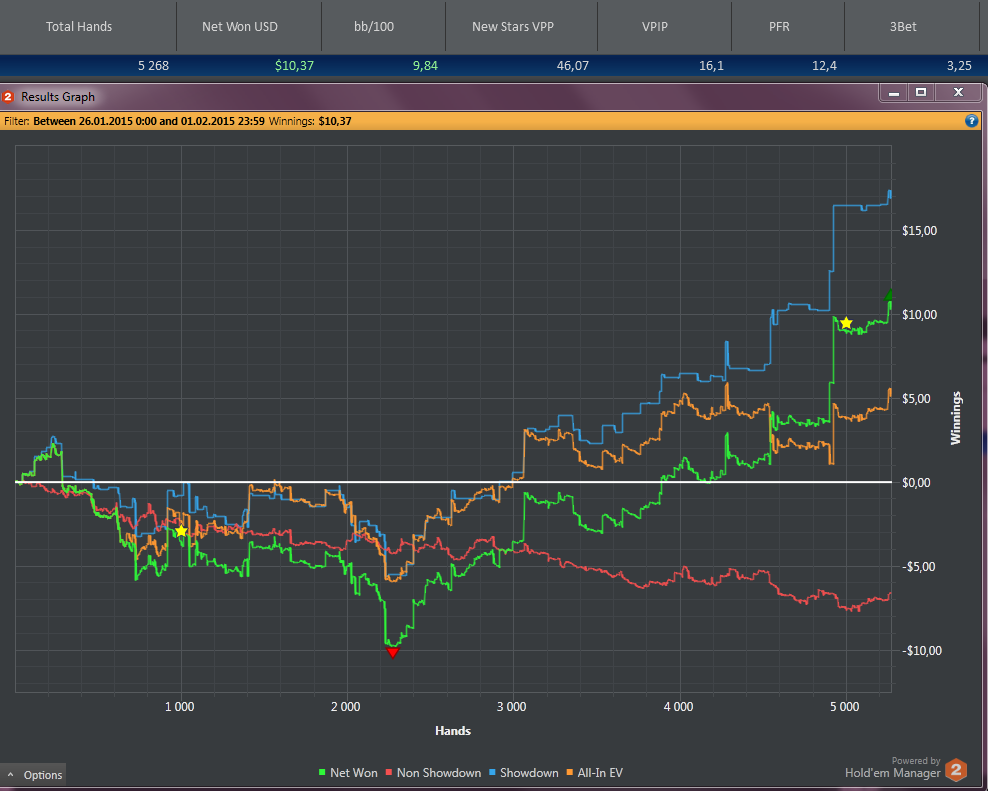Click the help question mark icon
Viewport: 988px width, 791px height.
point(971,121)
